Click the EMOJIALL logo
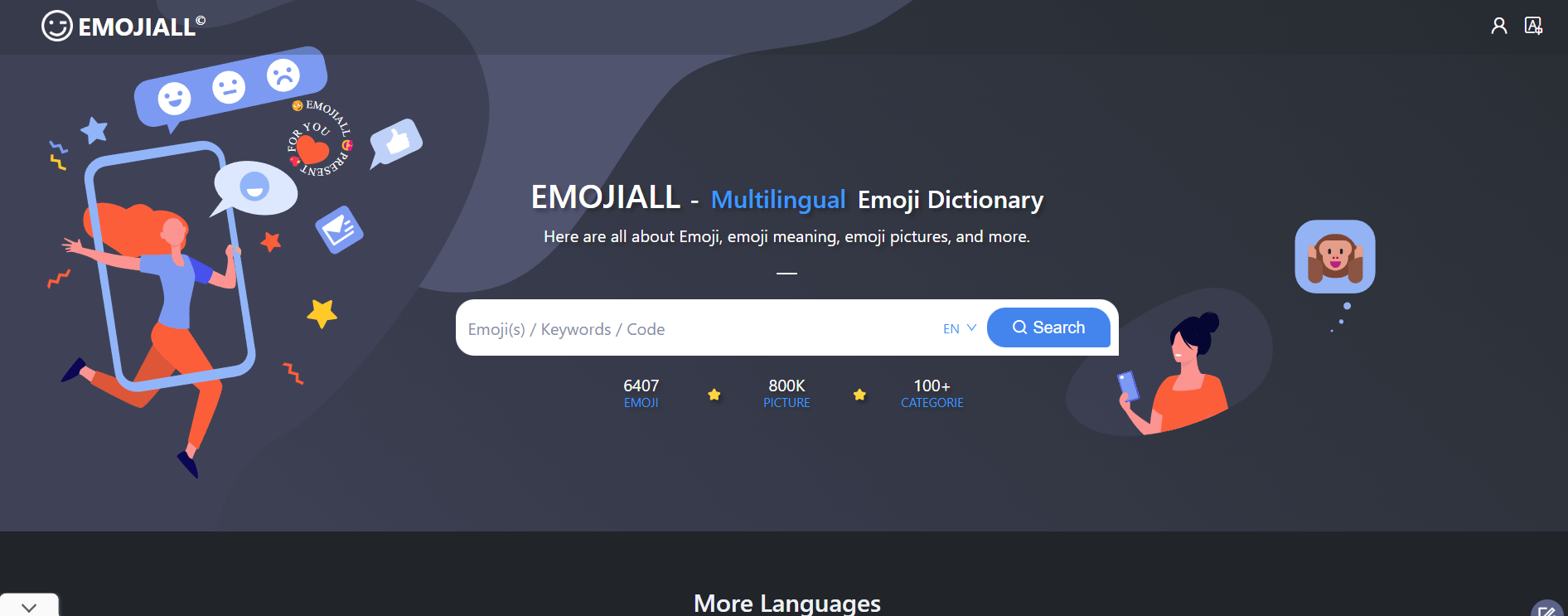 (x=123, y=27)
